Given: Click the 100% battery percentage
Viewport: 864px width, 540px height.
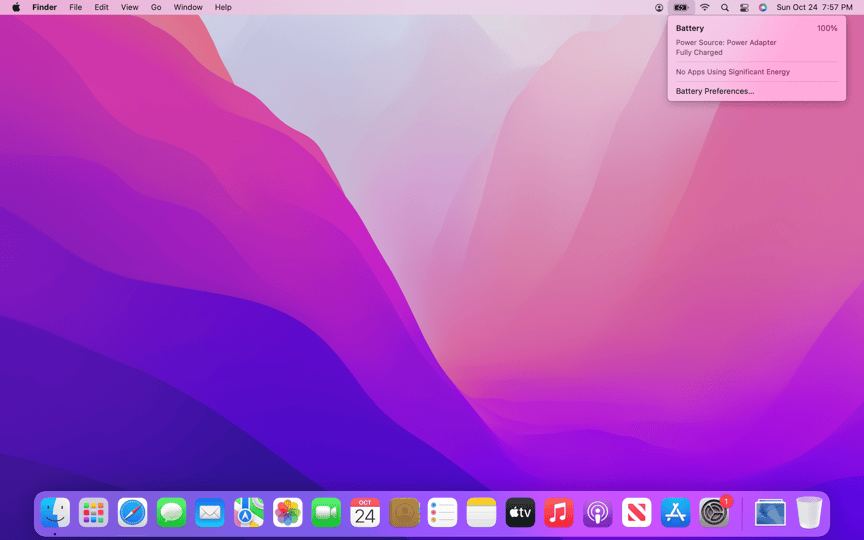Looking at the screenshot, I should click(x=827, y=28).
